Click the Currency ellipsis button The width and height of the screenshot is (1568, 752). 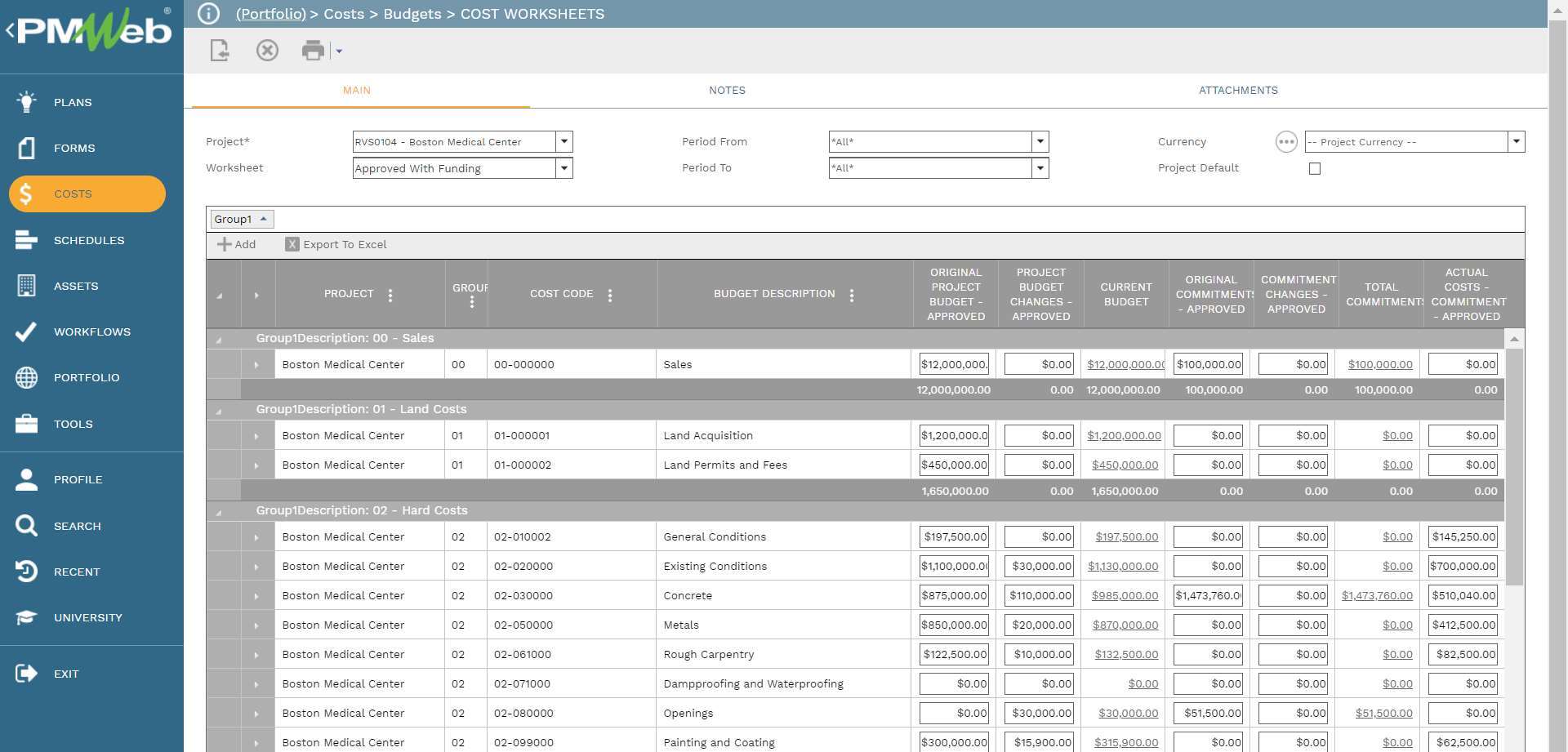[1286, 142]
